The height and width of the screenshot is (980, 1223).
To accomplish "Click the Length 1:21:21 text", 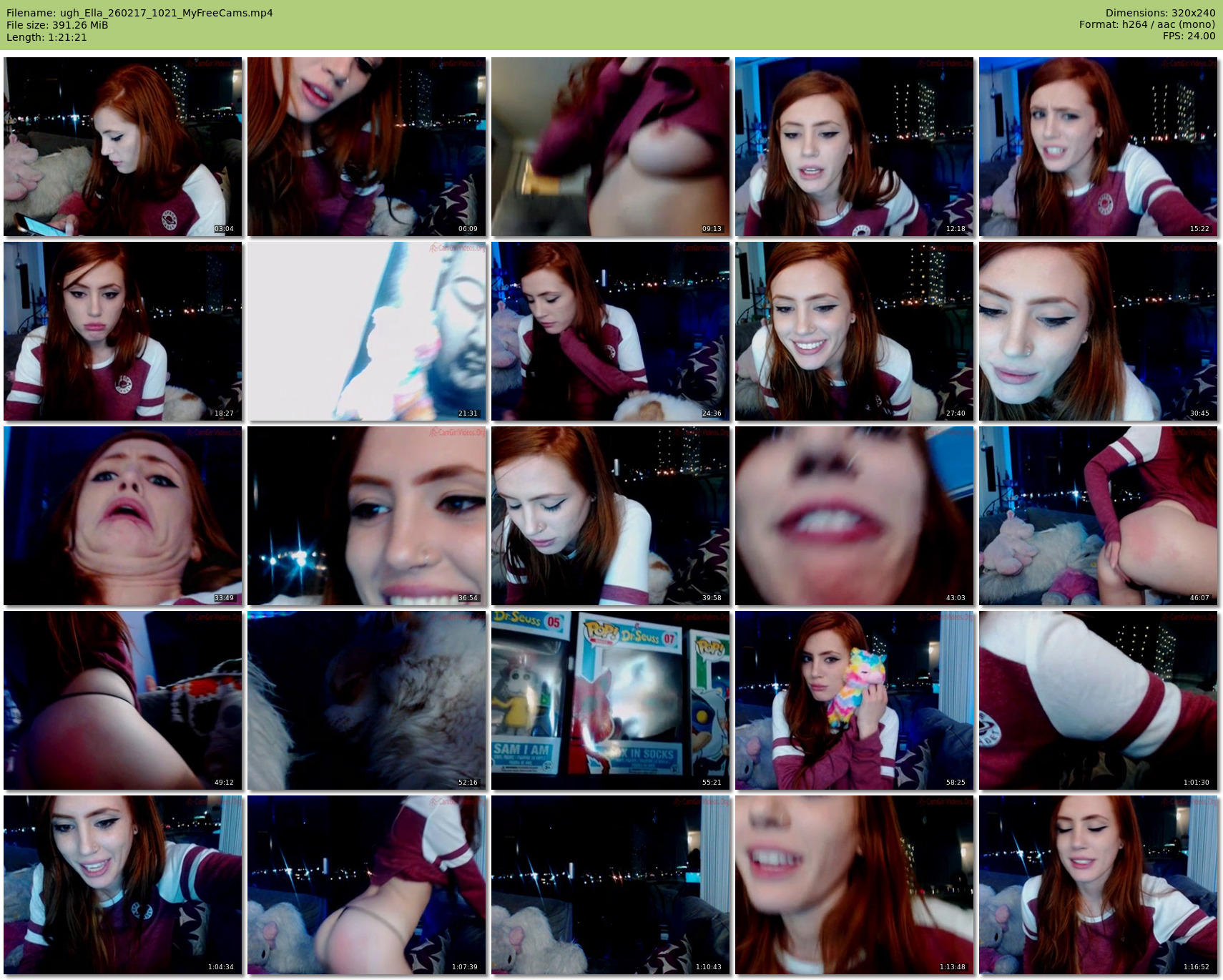I will coord(46,37).
